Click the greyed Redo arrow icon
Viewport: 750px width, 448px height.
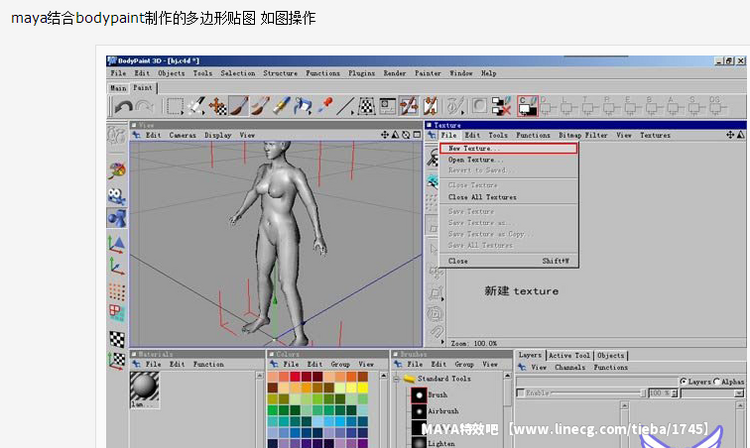click(144, 107)
